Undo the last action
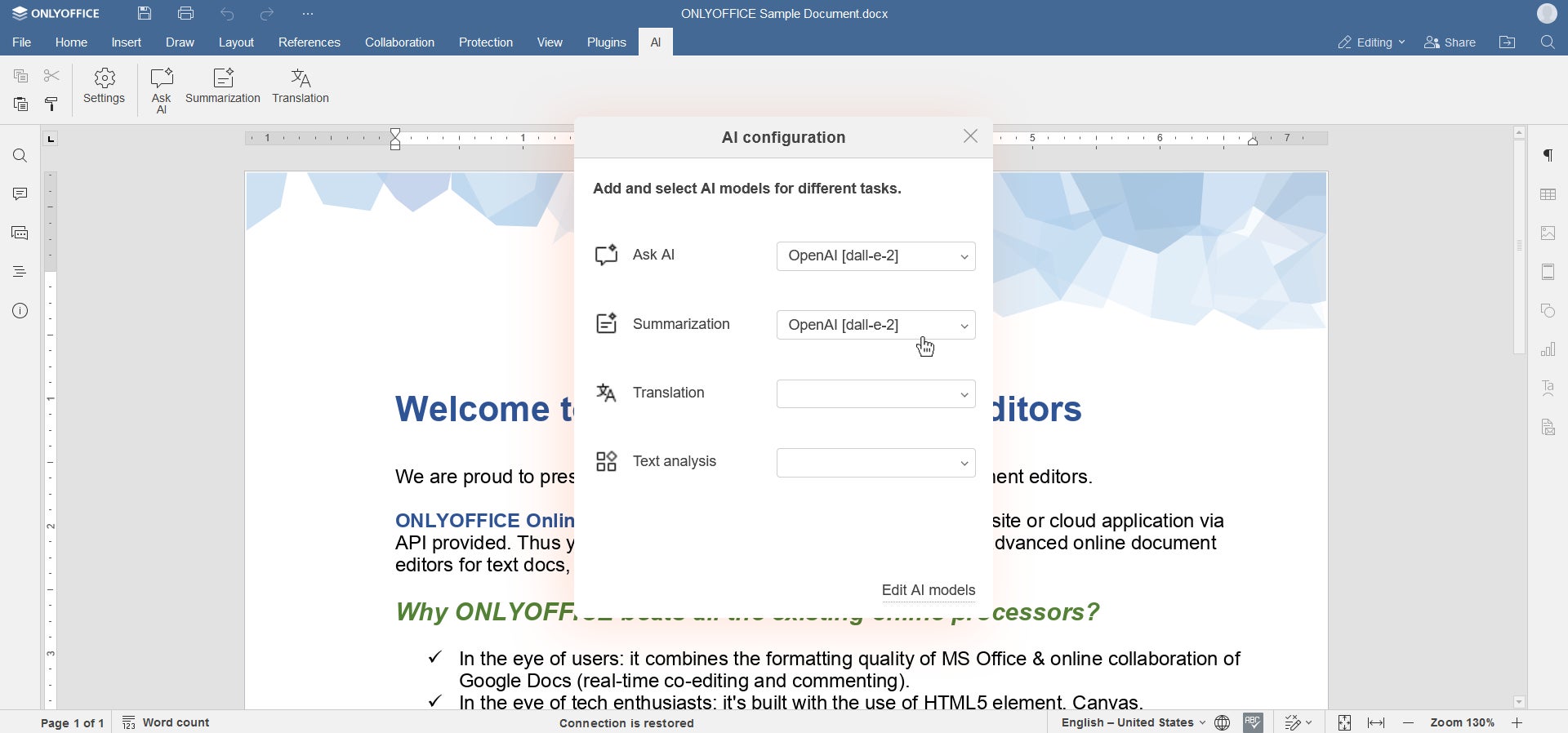1568x733 pixels. tap(228, 15)
